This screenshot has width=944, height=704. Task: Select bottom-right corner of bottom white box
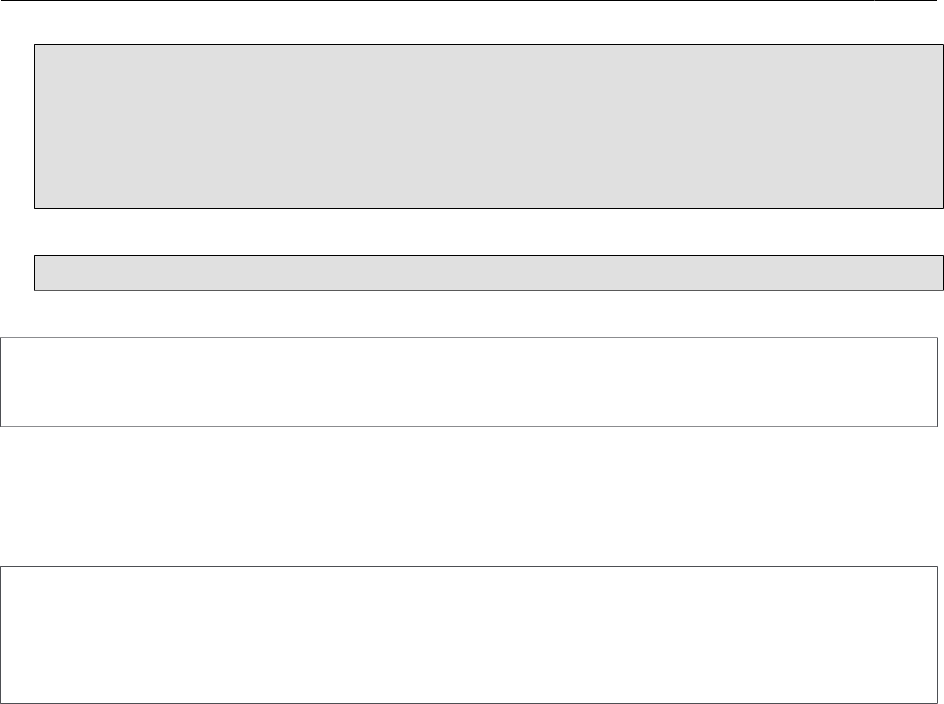[x=937, y=703]
